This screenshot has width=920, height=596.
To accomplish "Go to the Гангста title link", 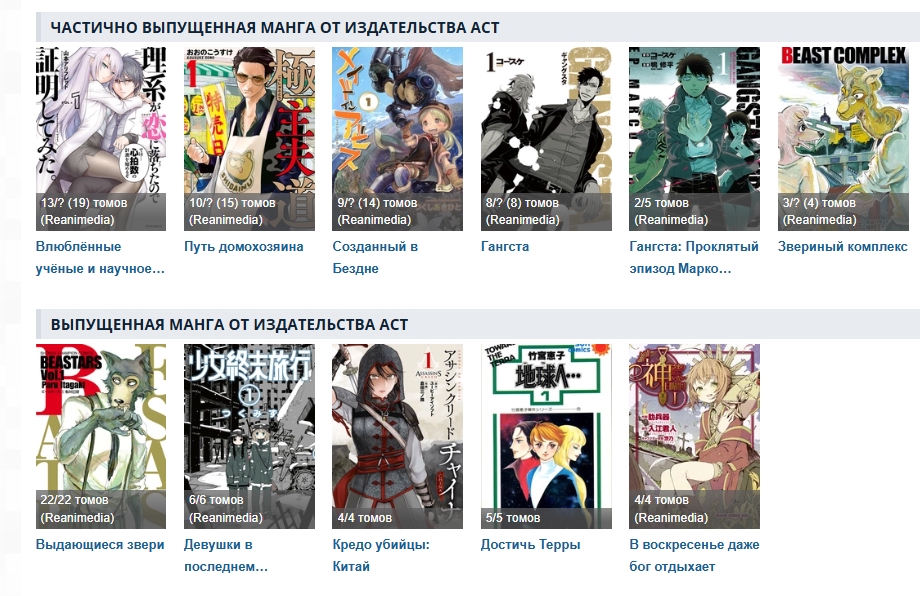I will coord(505,246).
